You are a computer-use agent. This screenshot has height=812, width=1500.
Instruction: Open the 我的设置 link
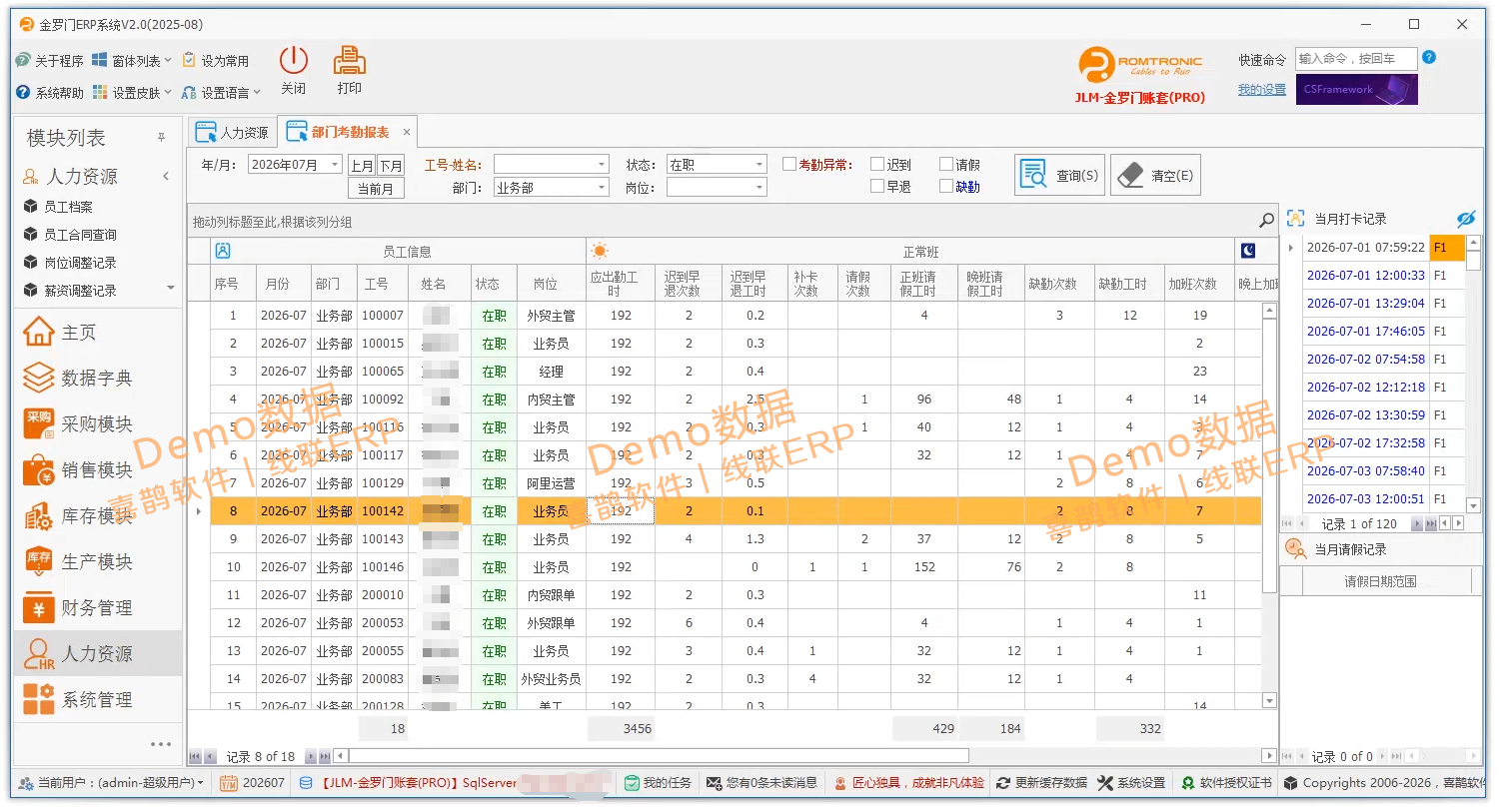click(x=1262, y=90)
